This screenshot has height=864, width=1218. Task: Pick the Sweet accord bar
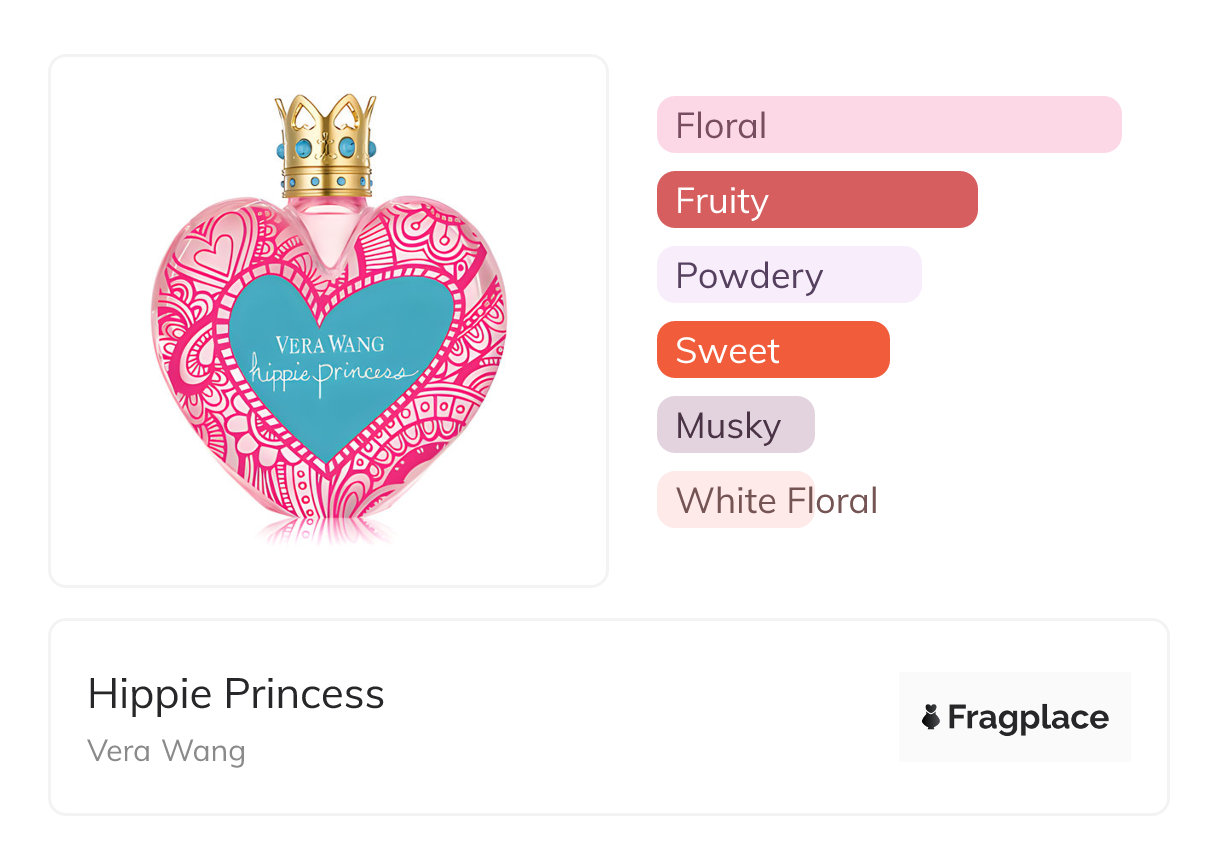click(772, 350)
